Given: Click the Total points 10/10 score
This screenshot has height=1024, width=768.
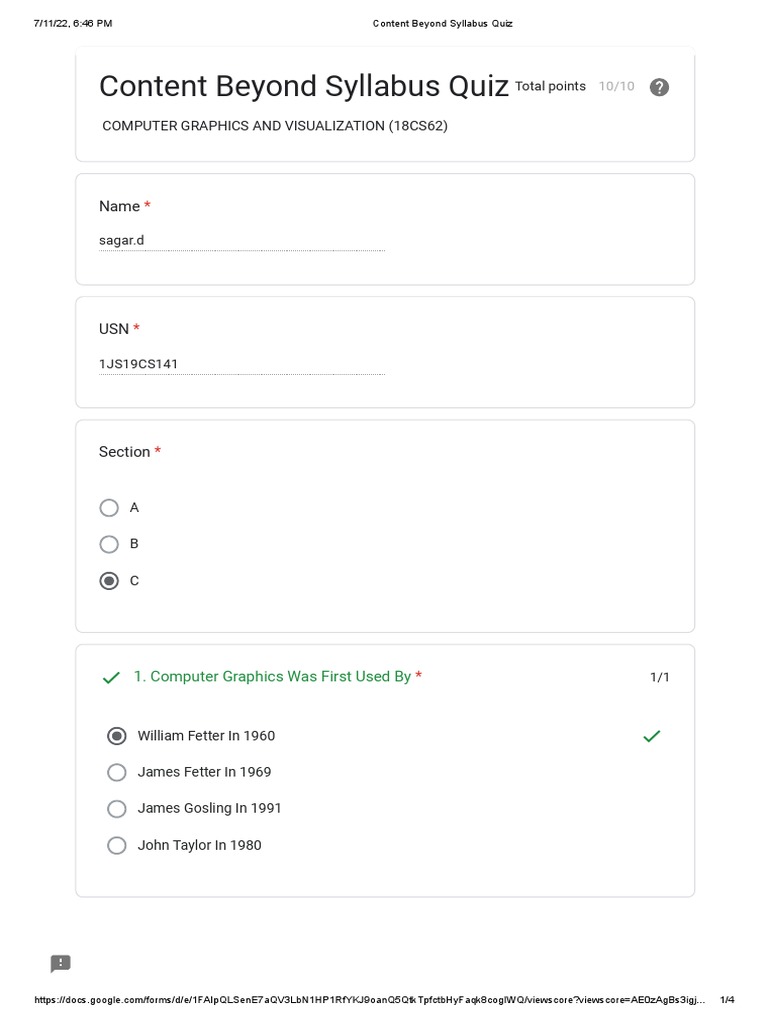Looking at the screenshot, I should point(574,86).
